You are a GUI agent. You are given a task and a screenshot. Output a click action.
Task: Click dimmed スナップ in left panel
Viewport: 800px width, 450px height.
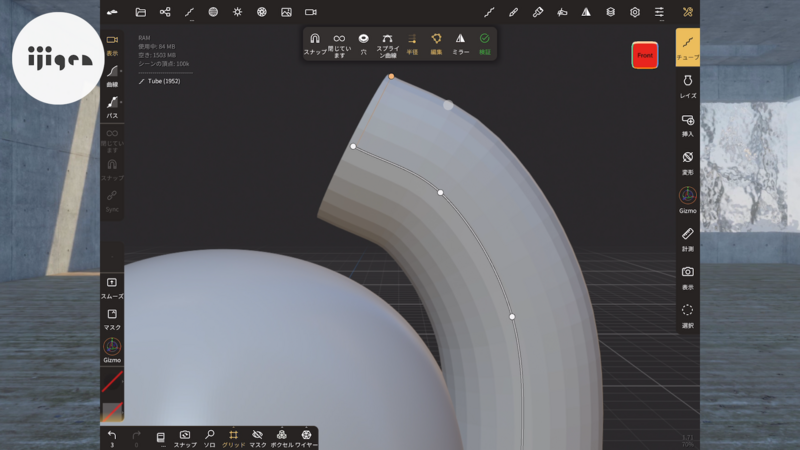coord(112,170)
